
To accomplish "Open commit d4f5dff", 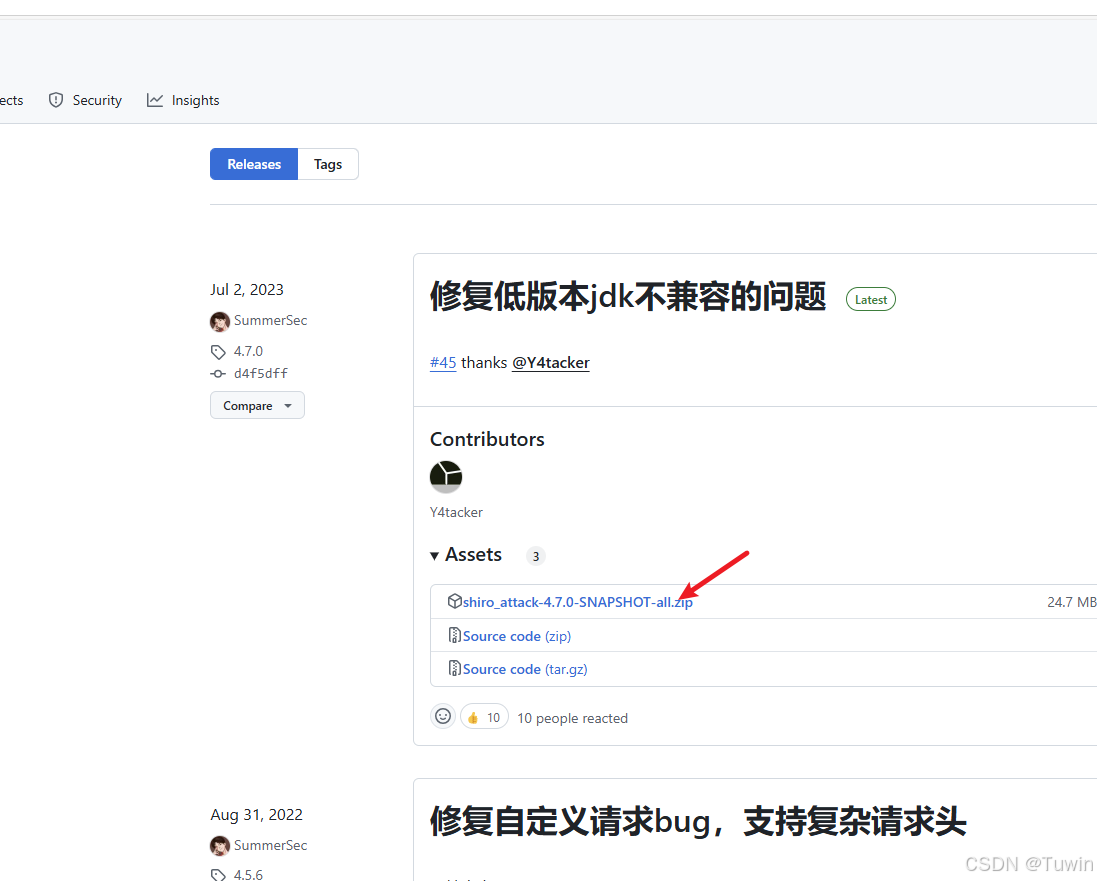I will click(261, 374).
